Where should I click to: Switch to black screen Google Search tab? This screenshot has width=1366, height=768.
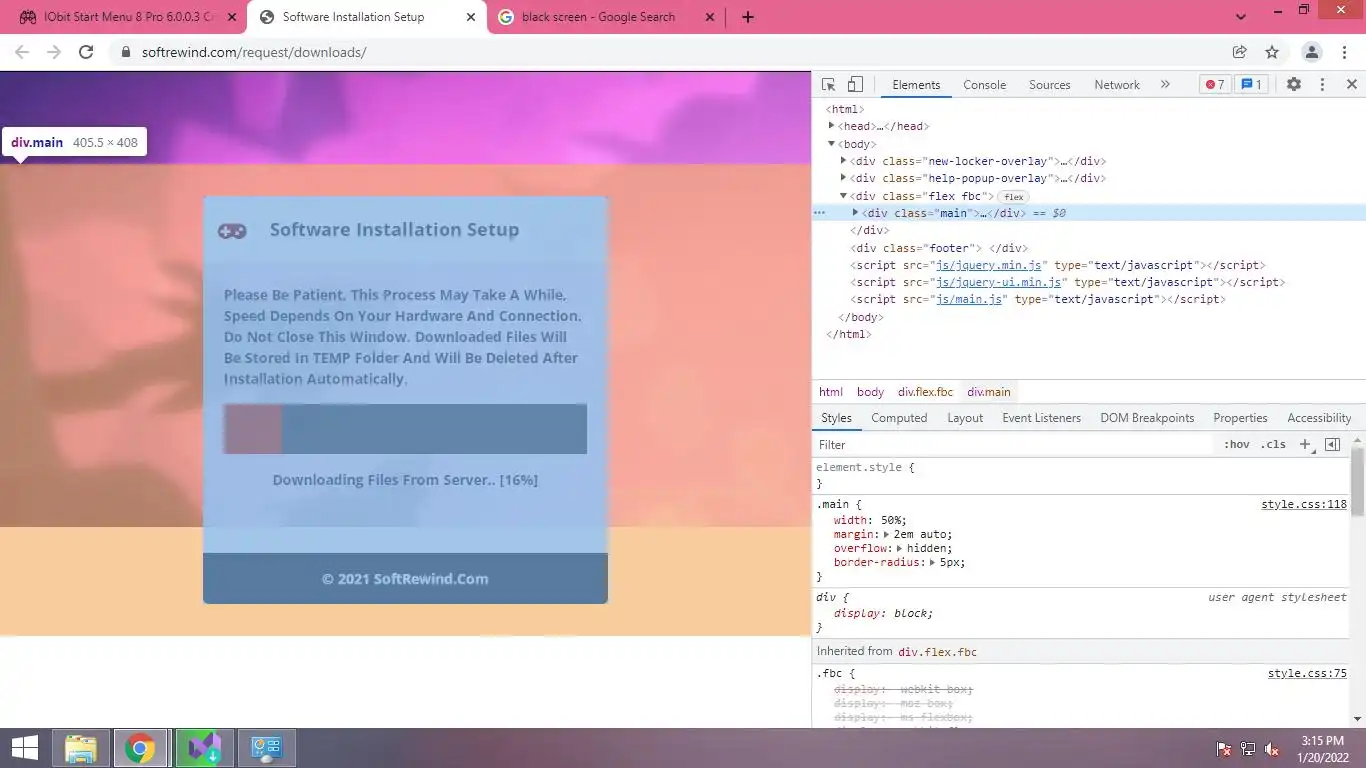pyautogui.click(x=607, y=17)
